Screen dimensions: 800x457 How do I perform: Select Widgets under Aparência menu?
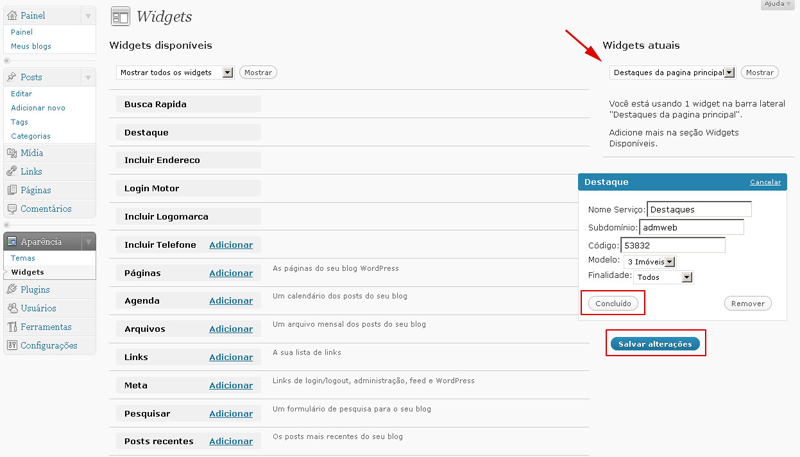click(x=27, y=272)
